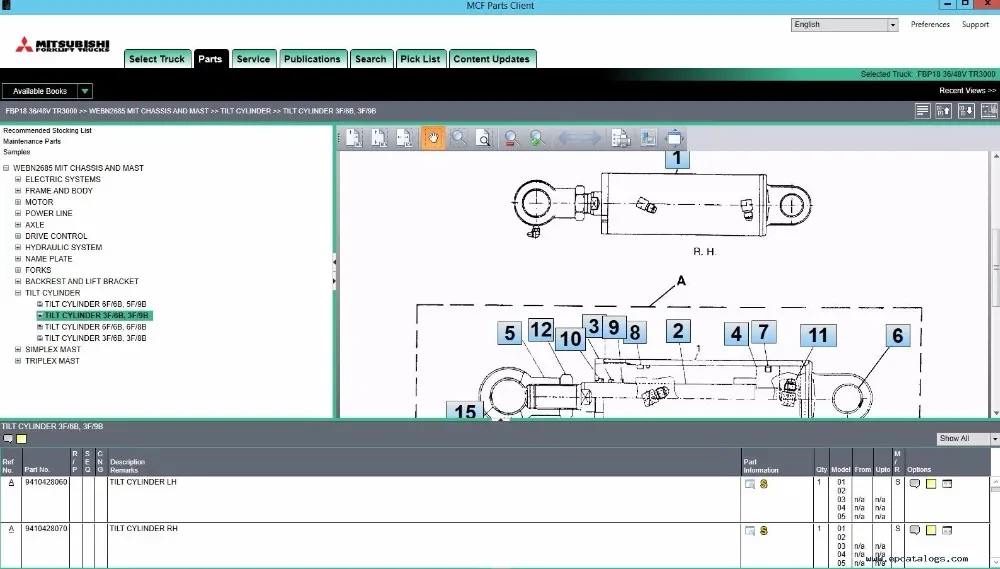
Task: Open part information for TILT CYLINDER LH
Action: point(750,484)
